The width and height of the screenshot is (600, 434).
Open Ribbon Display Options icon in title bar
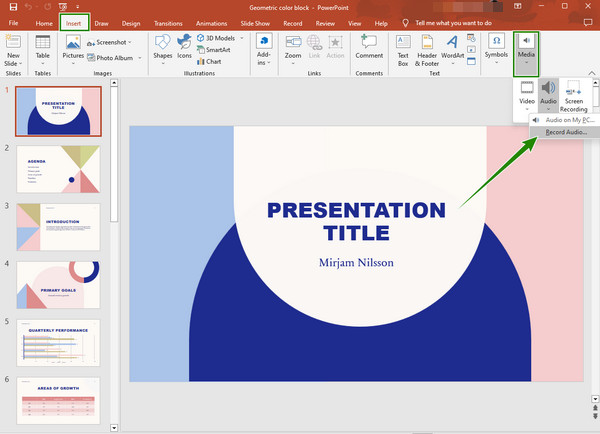click(x=517, y=6)
